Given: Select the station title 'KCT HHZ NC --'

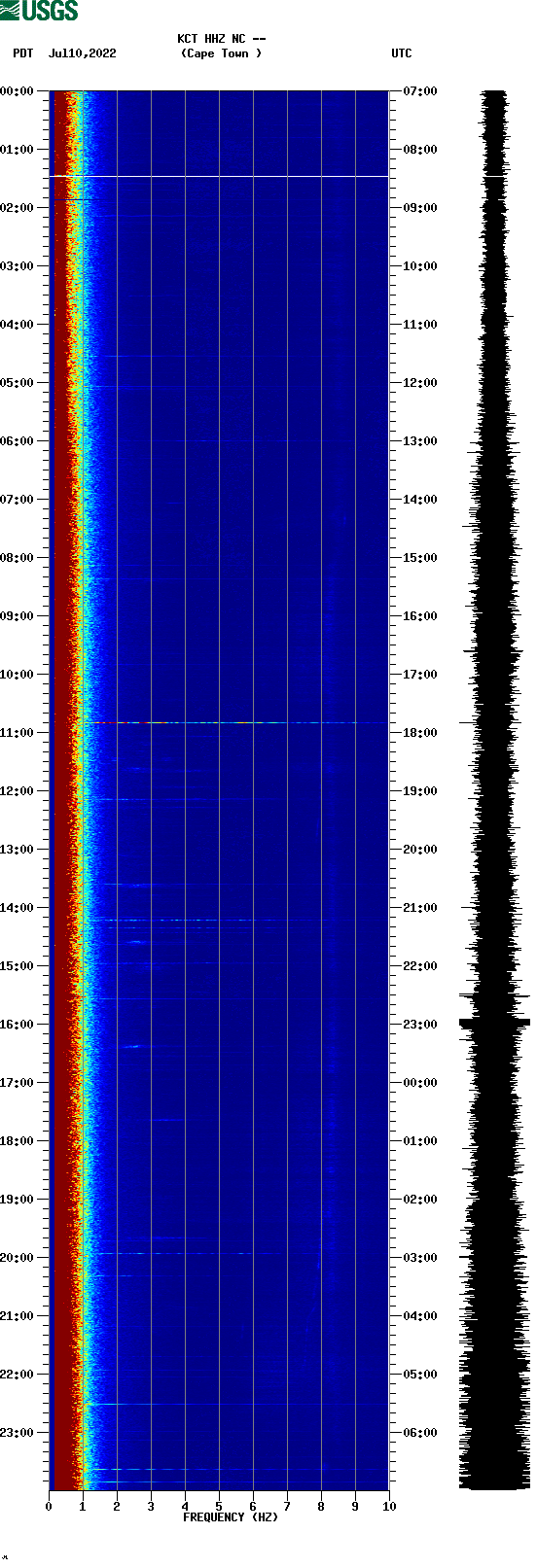Looking at the screenshot, I should [x=222, y=39].
